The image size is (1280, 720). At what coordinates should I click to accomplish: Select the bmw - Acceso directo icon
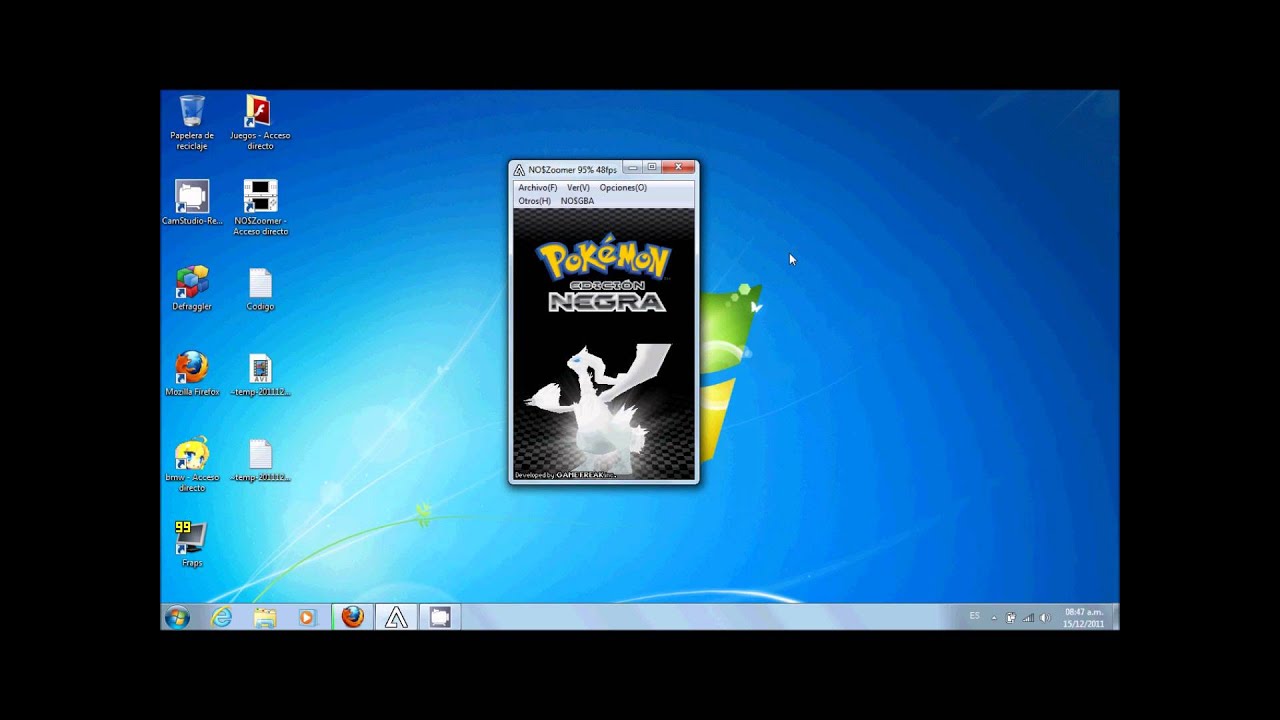coord(192,465)
